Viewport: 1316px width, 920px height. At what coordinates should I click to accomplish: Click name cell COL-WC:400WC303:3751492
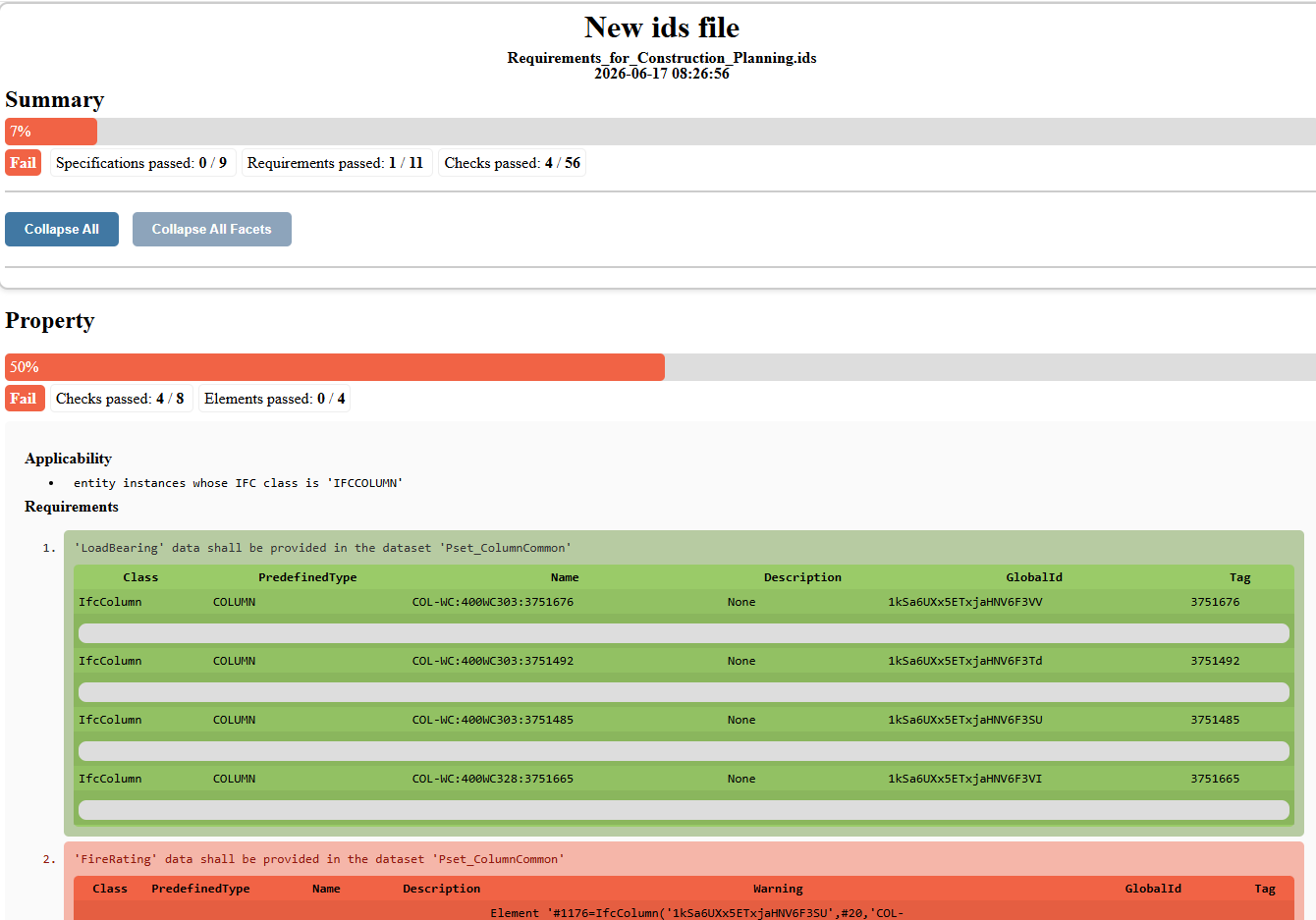pyautogui.click(x=493, y=661)
